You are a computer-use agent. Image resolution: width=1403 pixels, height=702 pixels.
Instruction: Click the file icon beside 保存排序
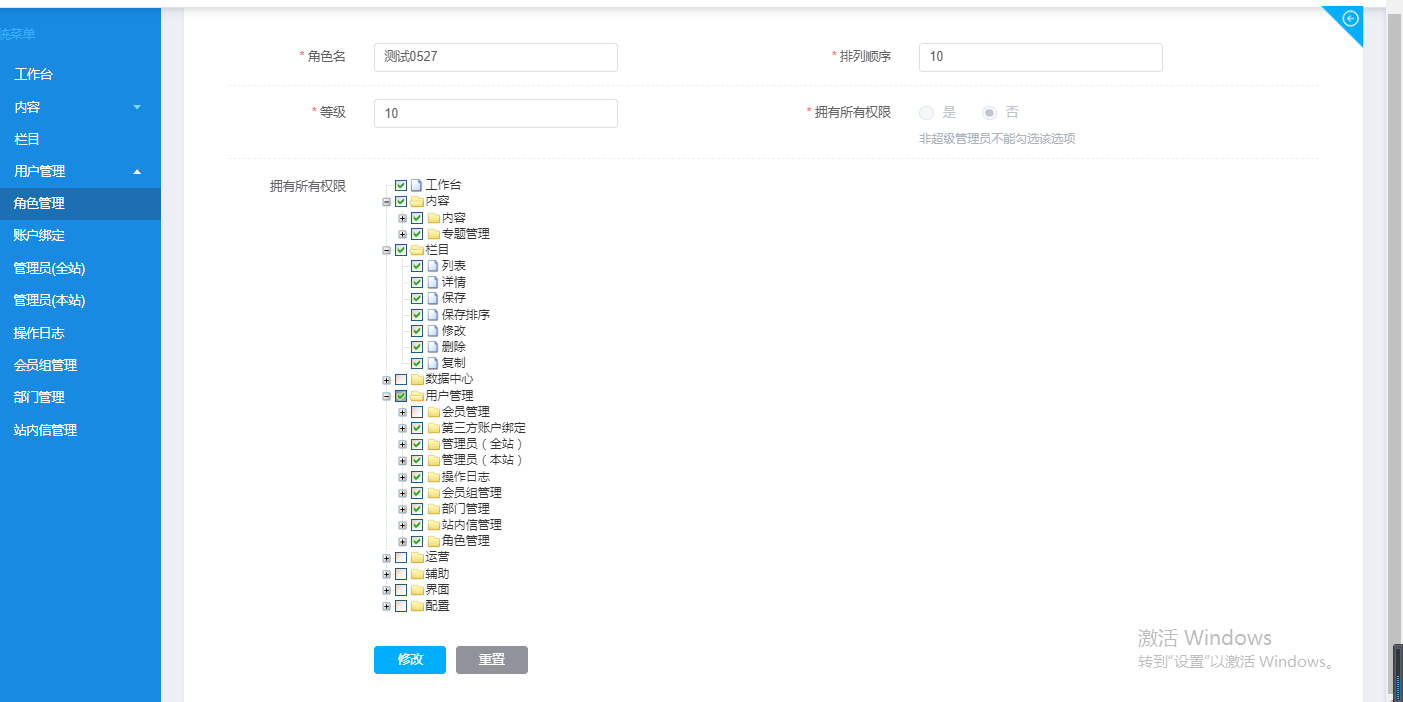(x=432, y=314)
